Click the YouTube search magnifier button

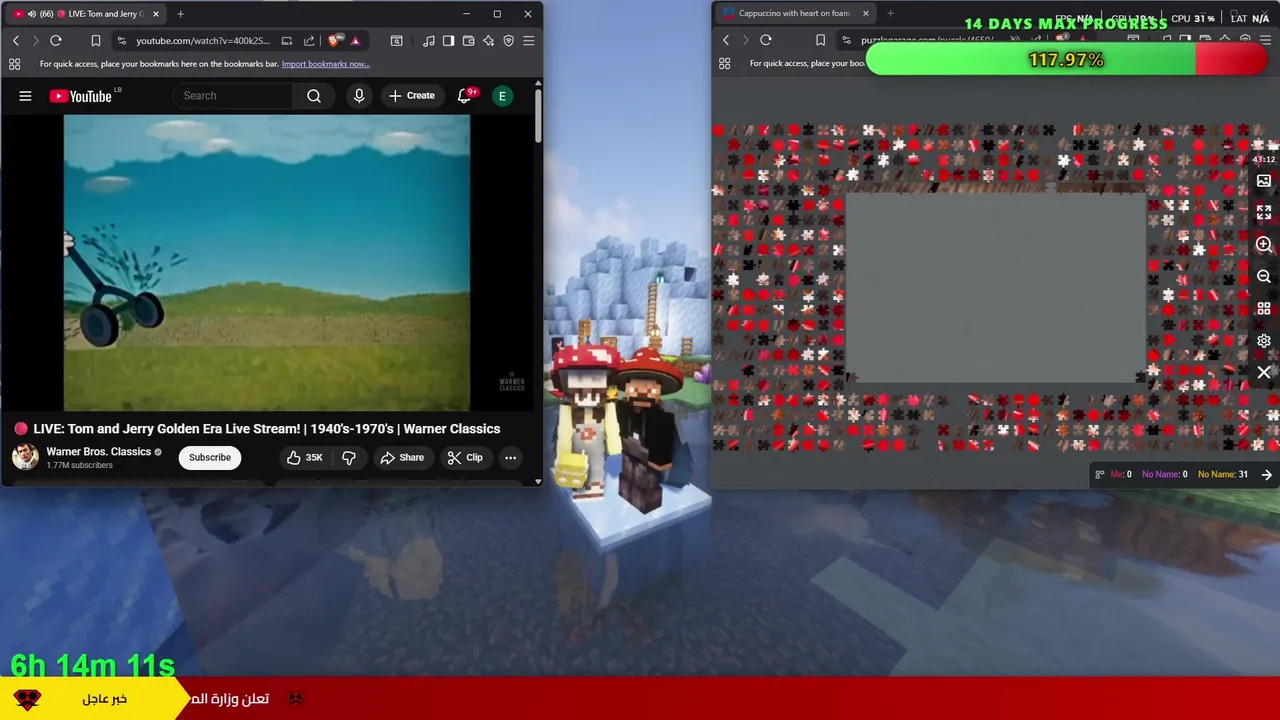click(314, 96)
